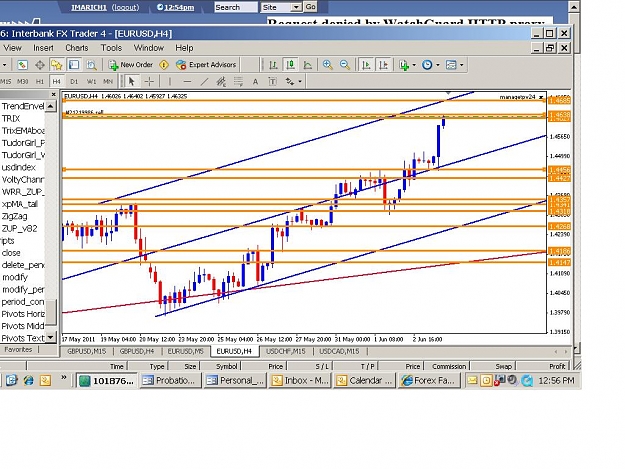Toggle the Terminal panel icon

[x=74, y=65]
